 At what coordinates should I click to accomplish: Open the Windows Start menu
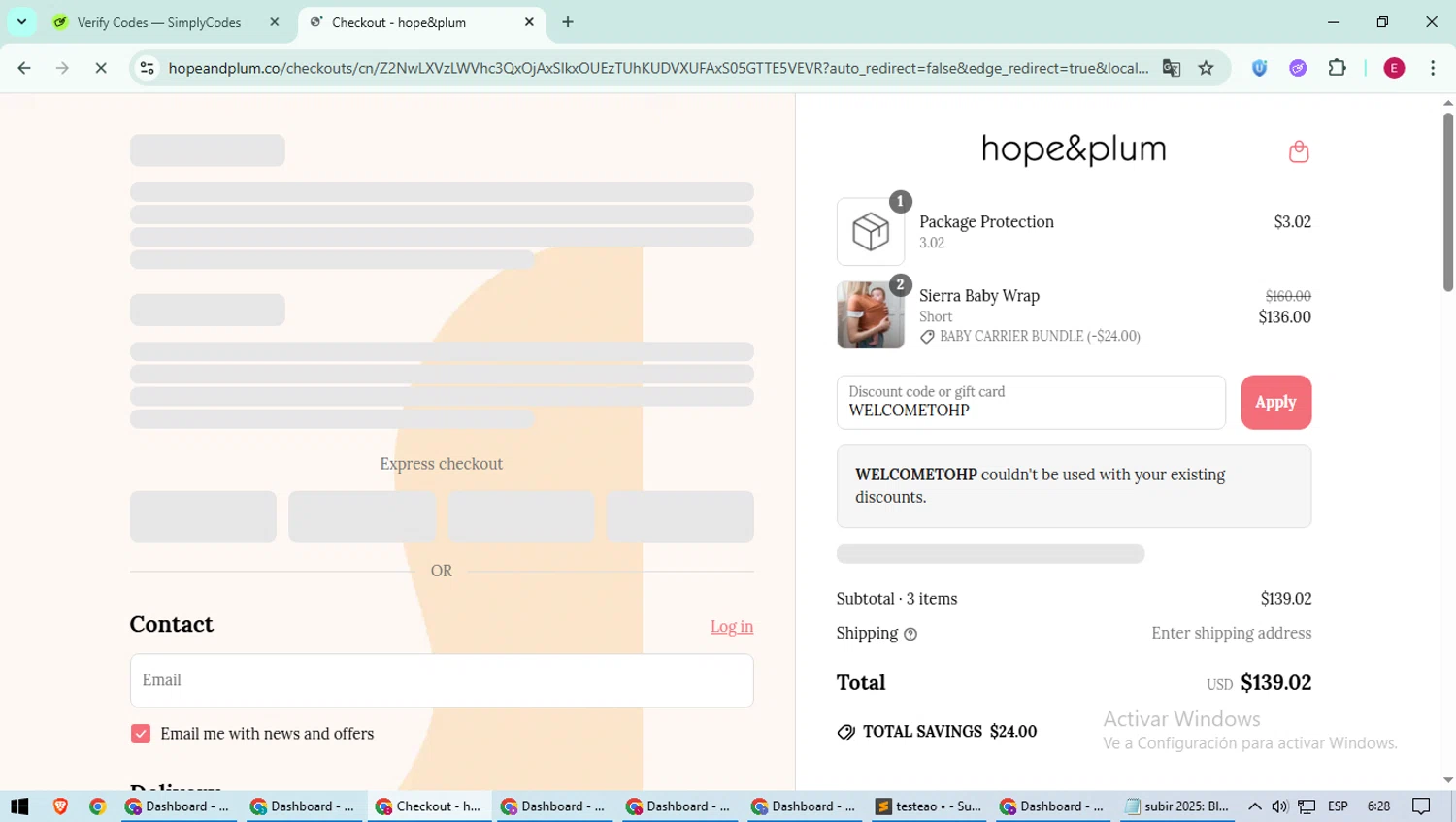pyautogui.click(x=19, y=806)
